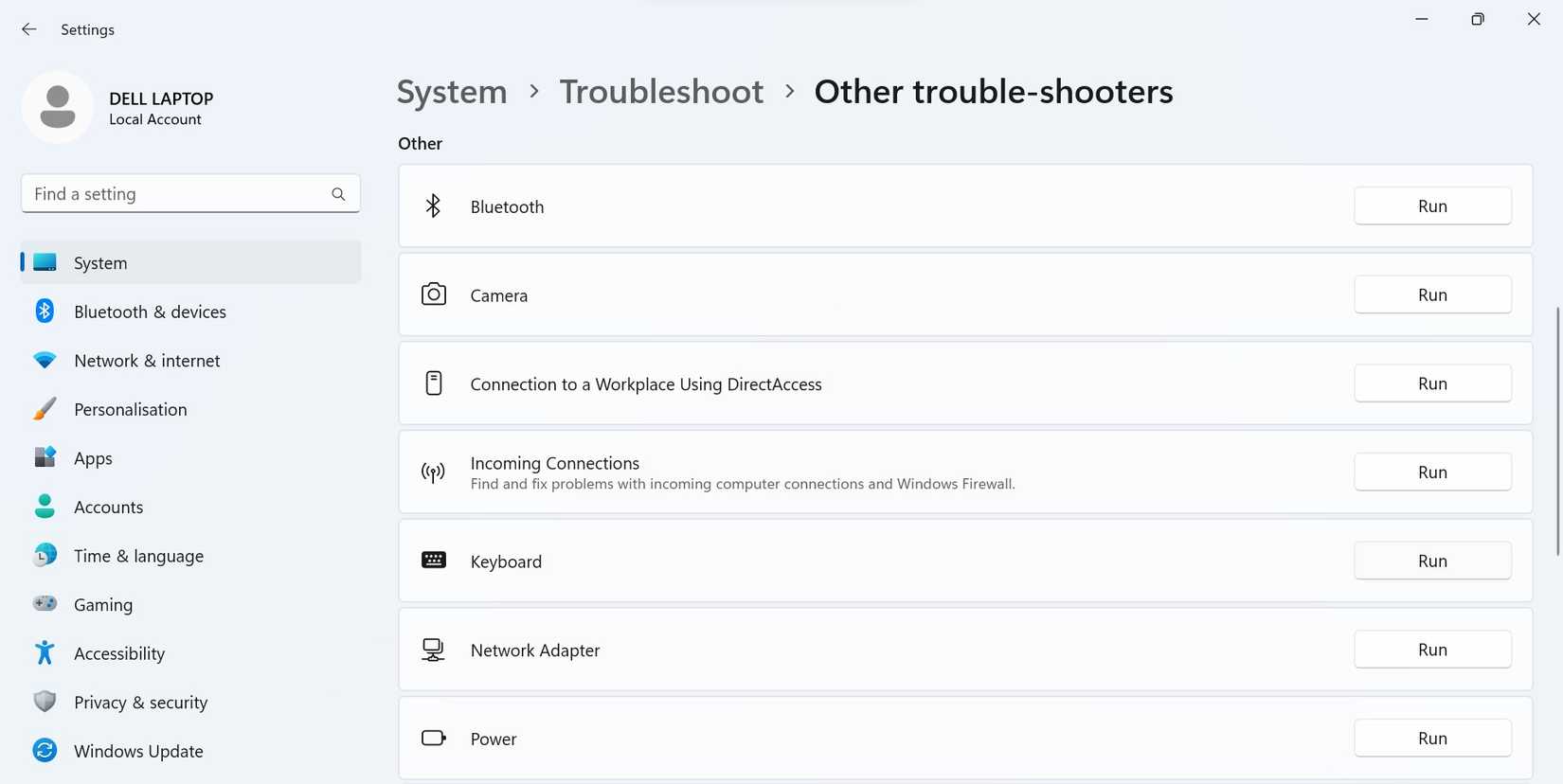The height and width of the screenshot is (784, 1563).
Task: Select Time & language in sidebar
Action: click(x=138, y=556)
